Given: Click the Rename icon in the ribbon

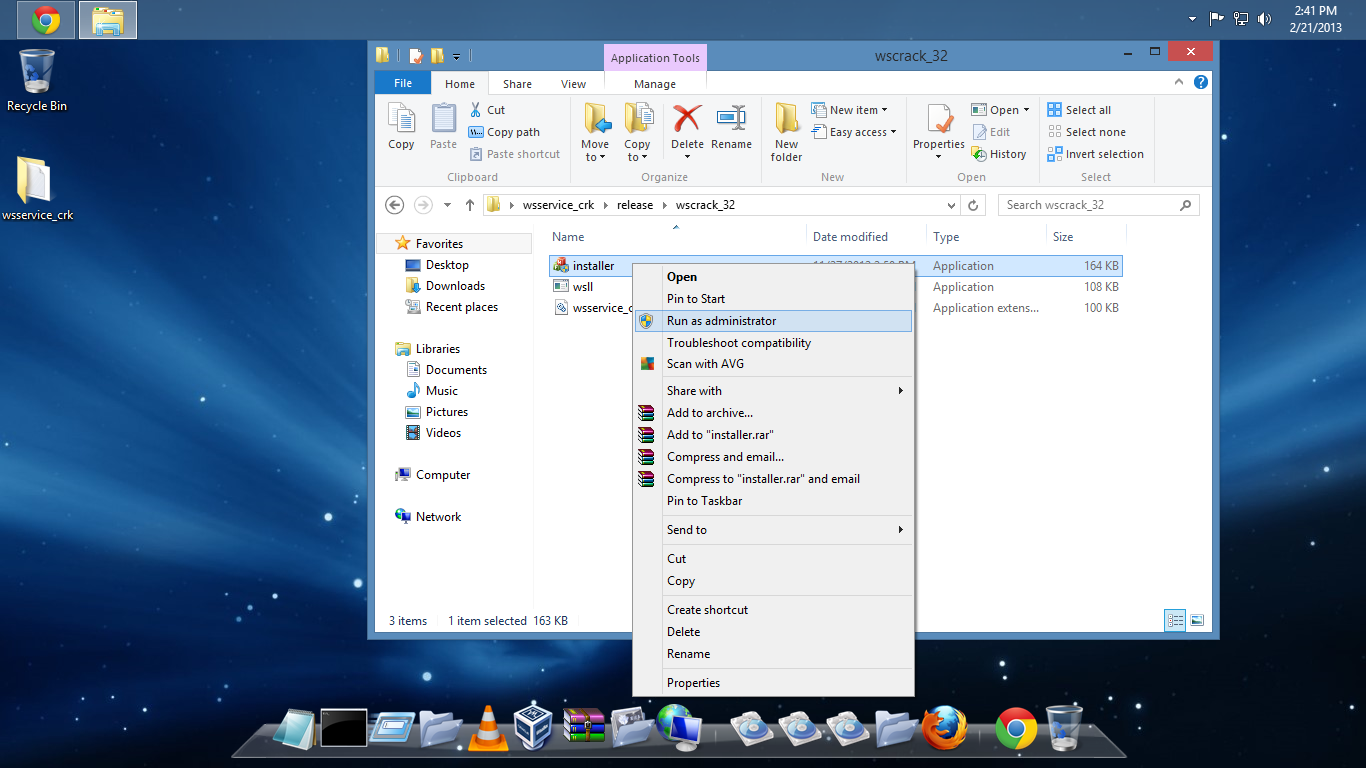Looking at the screenshot, I should click(x=731, y=127).
